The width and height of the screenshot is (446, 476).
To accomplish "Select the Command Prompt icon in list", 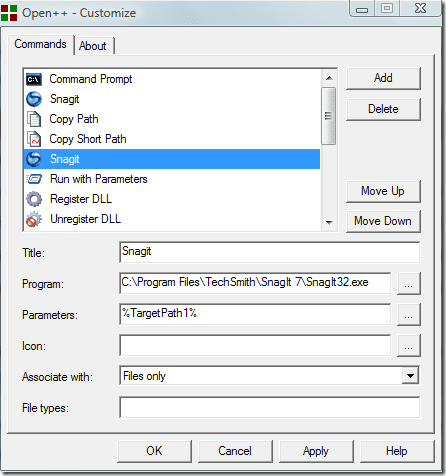I will tap(34, 79).
